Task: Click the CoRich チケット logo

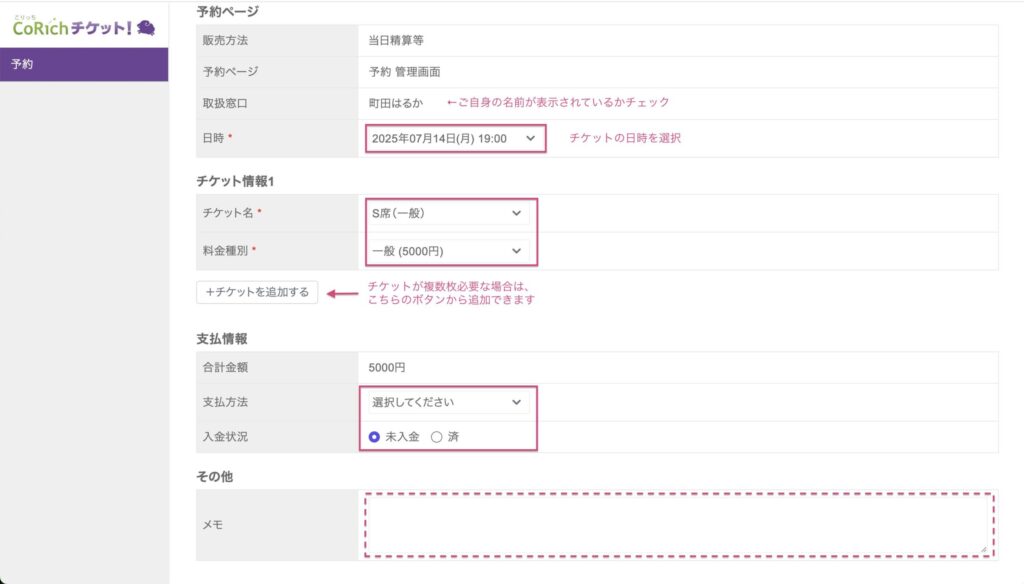Action: point(70,27)
